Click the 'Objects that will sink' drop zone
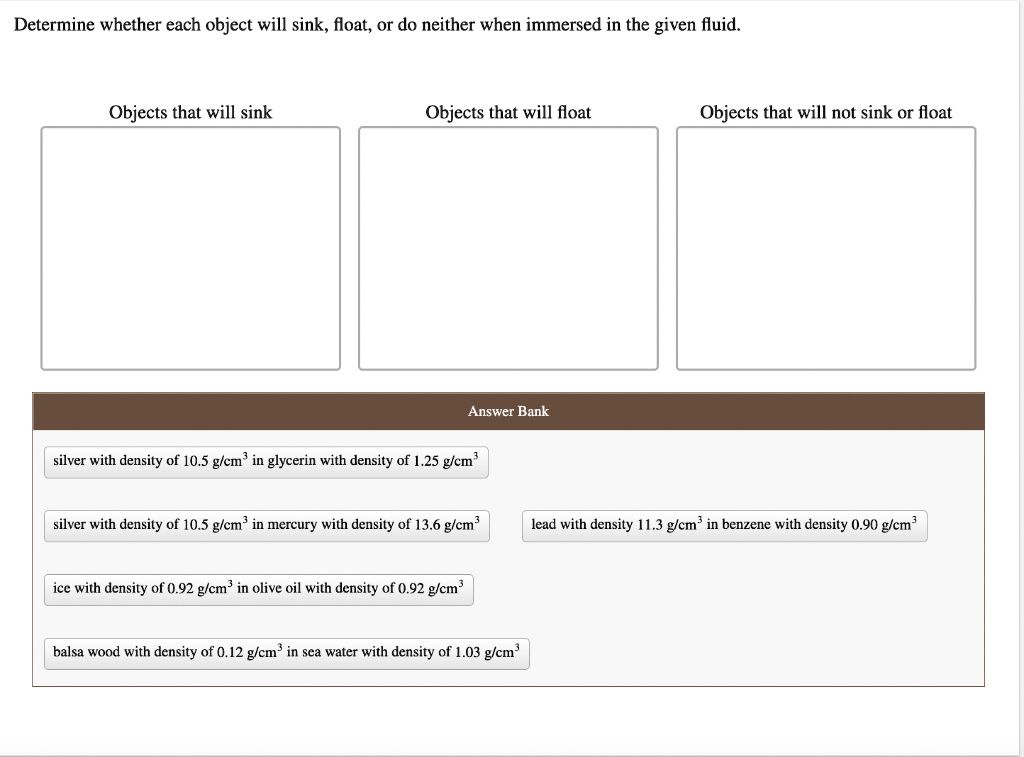 click(x=190, y=247)
